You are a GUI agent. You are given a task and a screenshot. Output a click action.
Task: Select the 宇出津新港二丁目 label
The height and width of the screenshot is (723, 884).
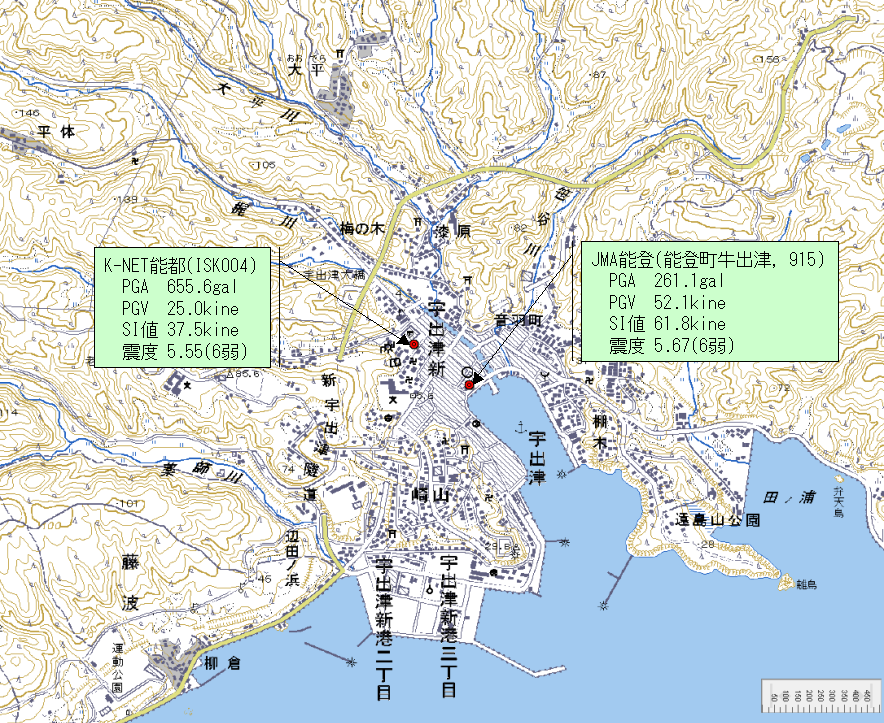click(x=385, y=629)
